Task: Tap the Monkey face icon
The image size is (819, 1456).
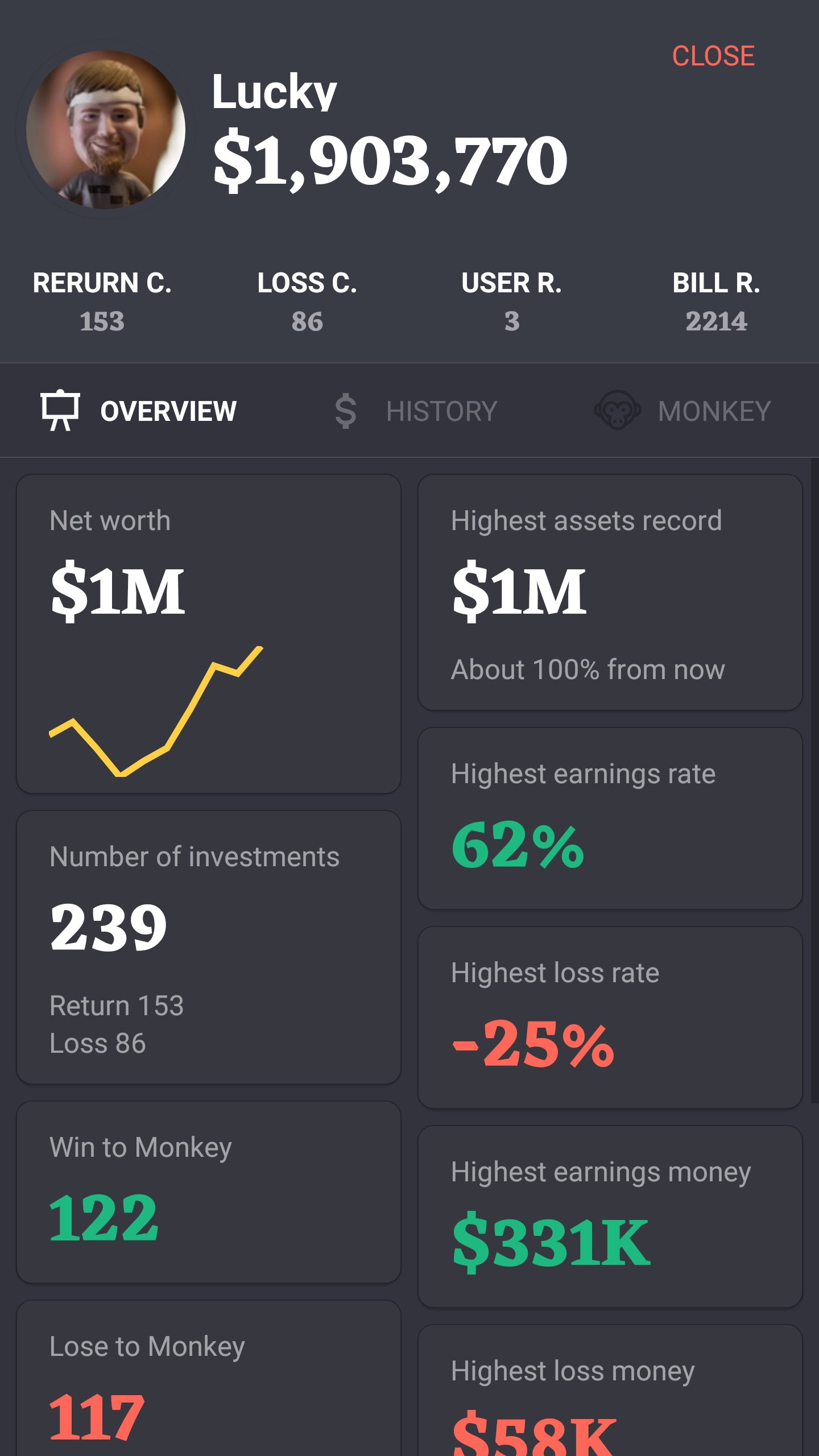Action: click(617, 410)
